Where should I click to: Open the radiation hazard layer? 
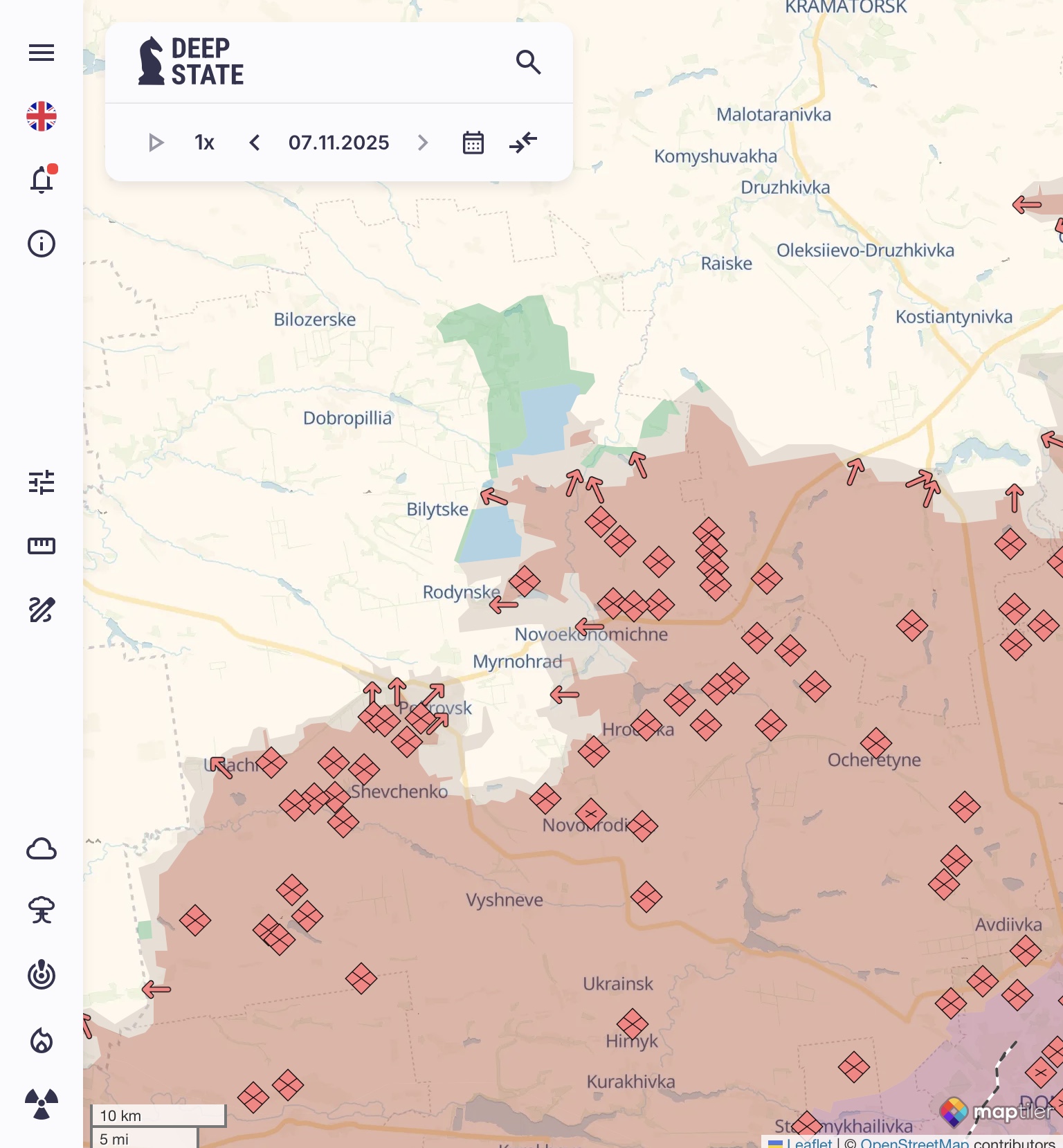(x=42, y=1104)
